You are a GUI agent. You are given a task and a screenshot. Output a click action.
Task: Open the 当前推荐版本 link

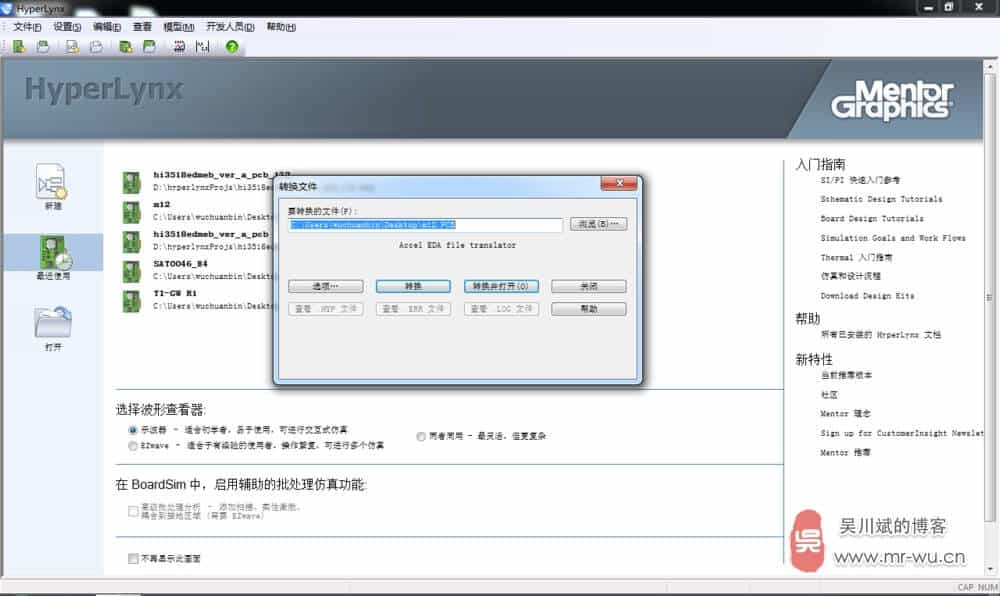(846, 375)
